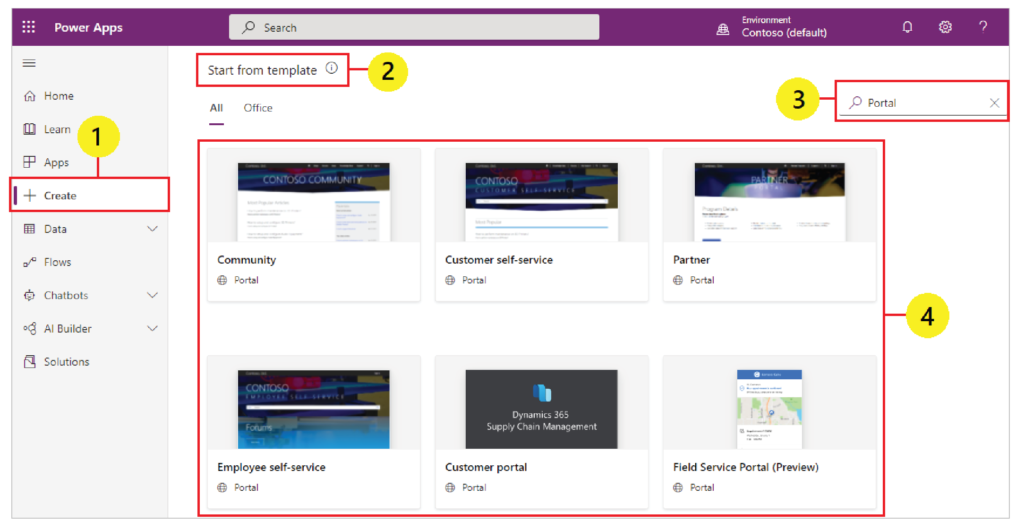Image resolution: width=1024 pixels, height=530 pixels.
Task: Select the All templates tab
Action: click(x=216, y=108)
